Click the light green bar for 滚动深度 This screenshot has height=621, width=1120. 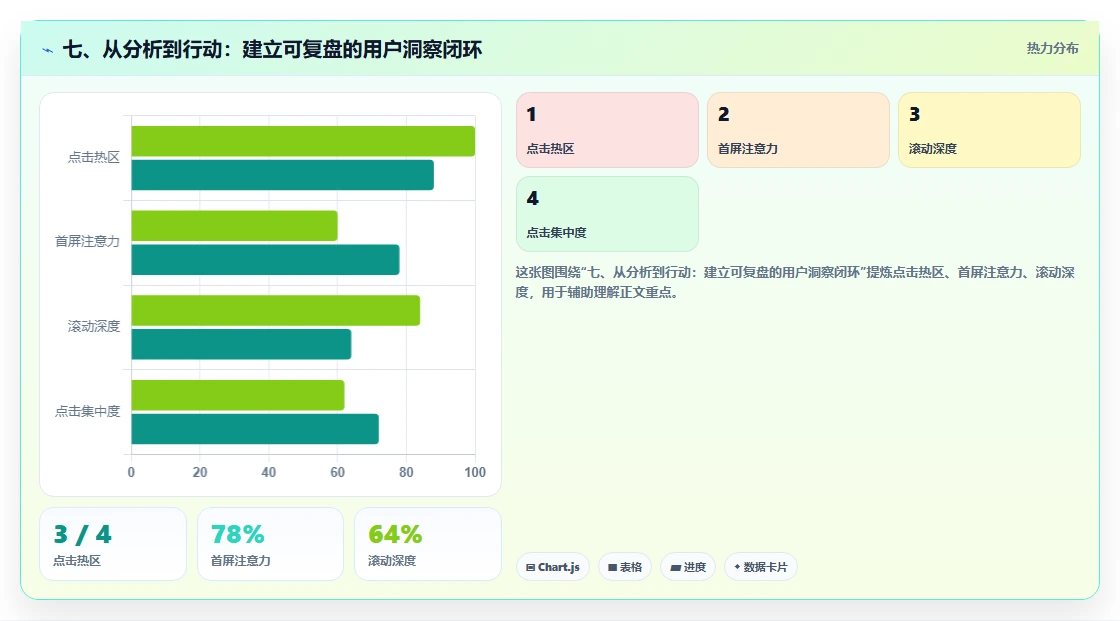(276, 310)
